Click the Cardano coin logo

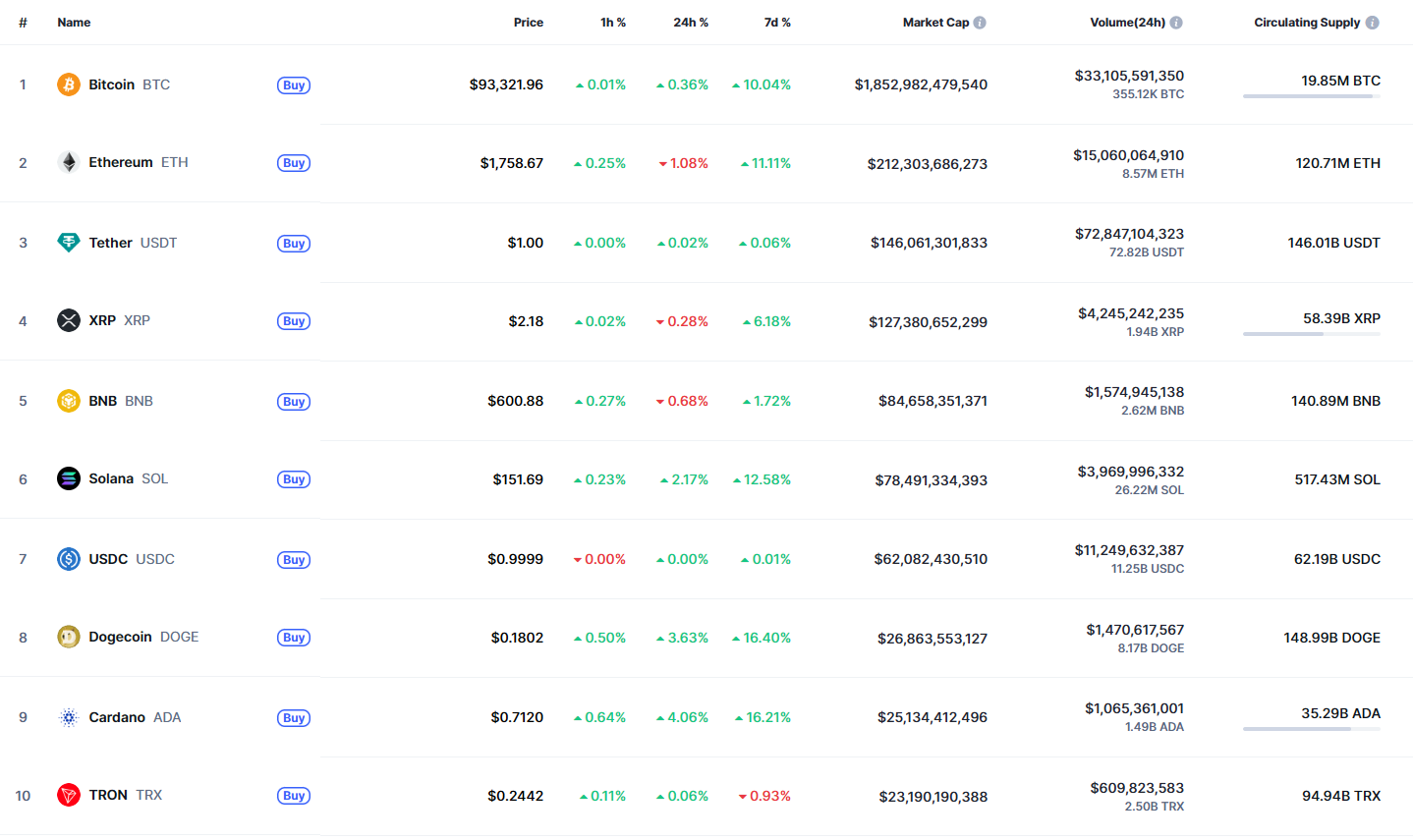click(68, 717)
